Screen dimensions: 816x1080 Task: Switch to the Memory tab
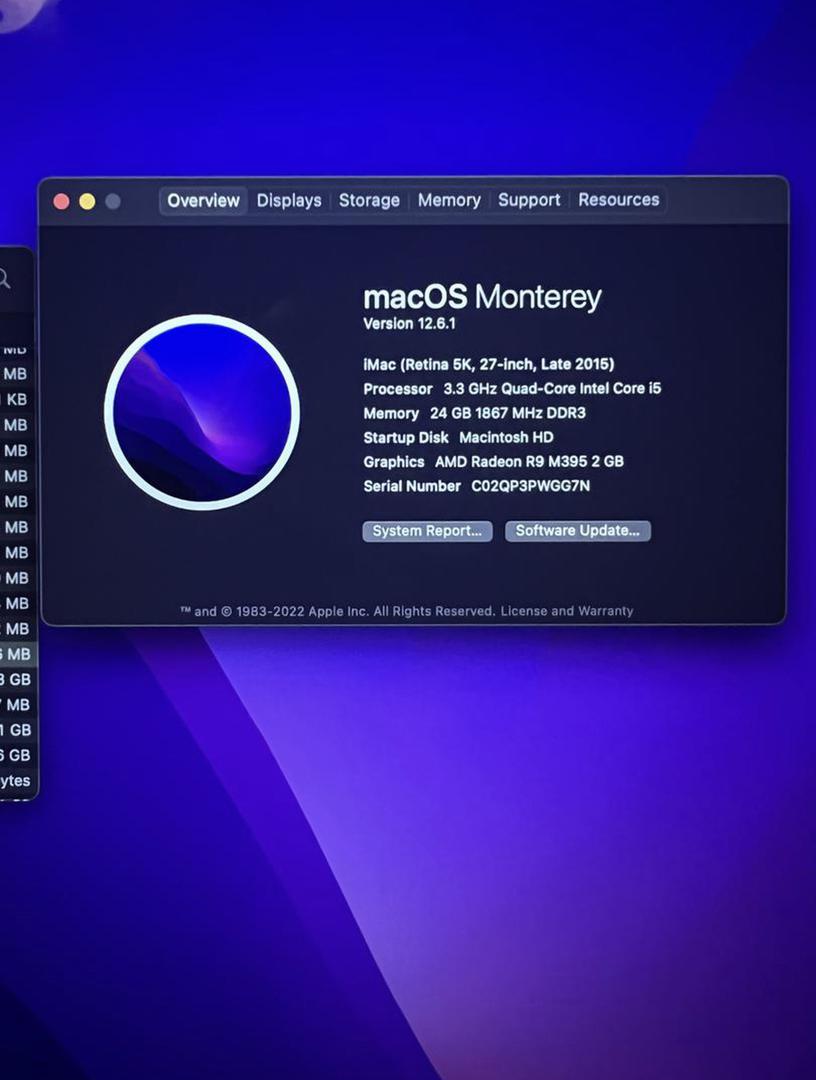[x=449, y=200]
